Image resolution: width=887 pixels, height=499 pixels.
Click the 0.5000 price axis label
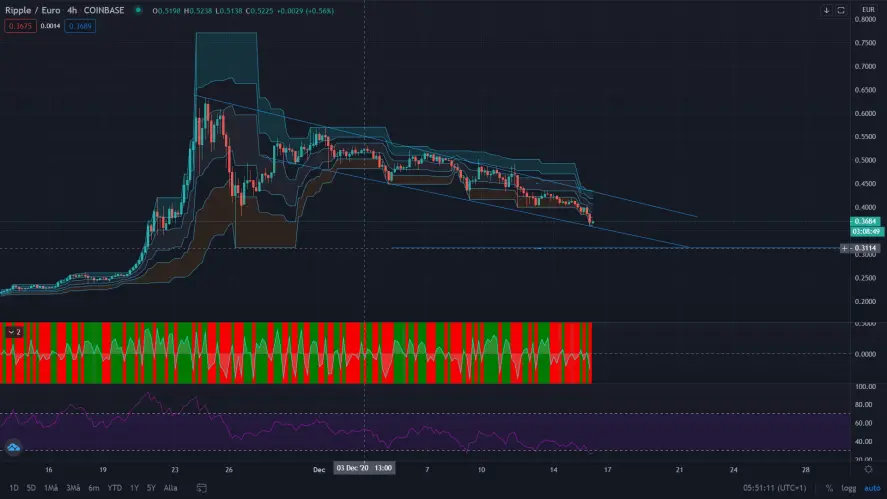[x=865, y=160]
